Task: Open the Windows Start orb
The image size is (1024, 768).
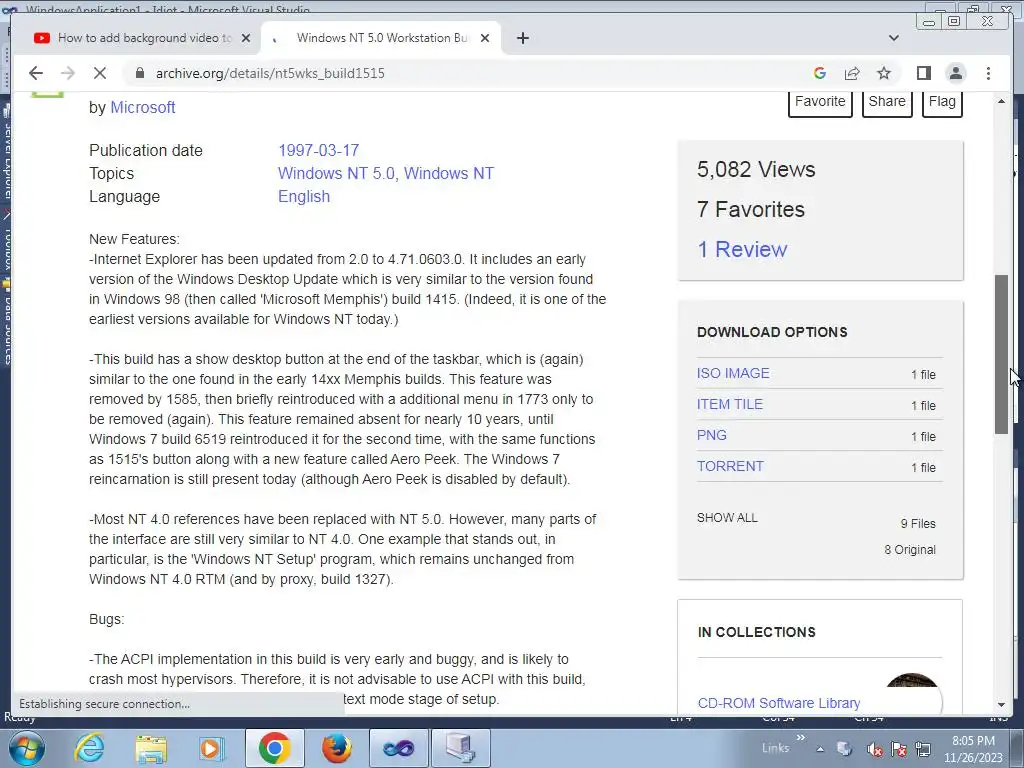Action: [x=27, y=748]
